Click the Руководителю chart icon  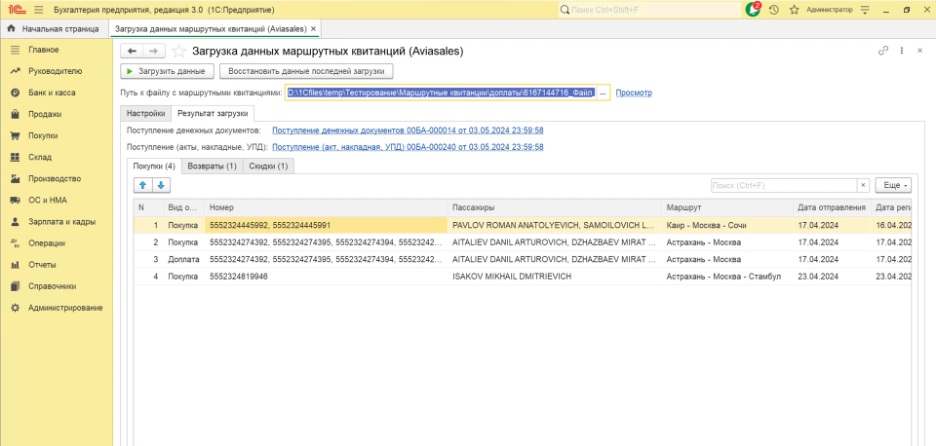(16, 71)
